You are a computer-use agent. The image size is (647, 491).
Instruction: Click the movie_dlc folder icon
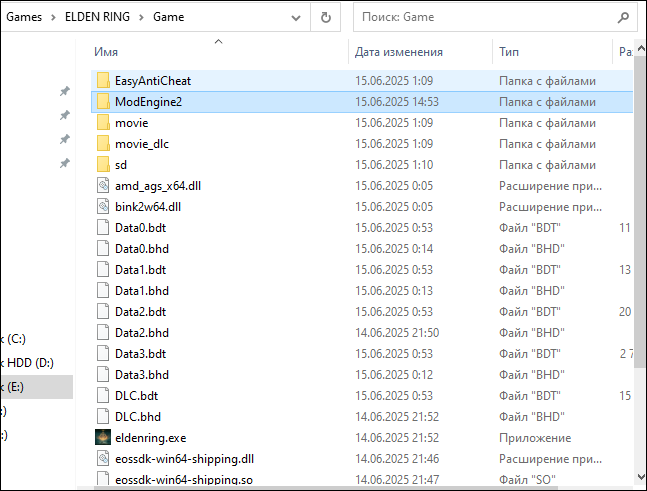103,144
